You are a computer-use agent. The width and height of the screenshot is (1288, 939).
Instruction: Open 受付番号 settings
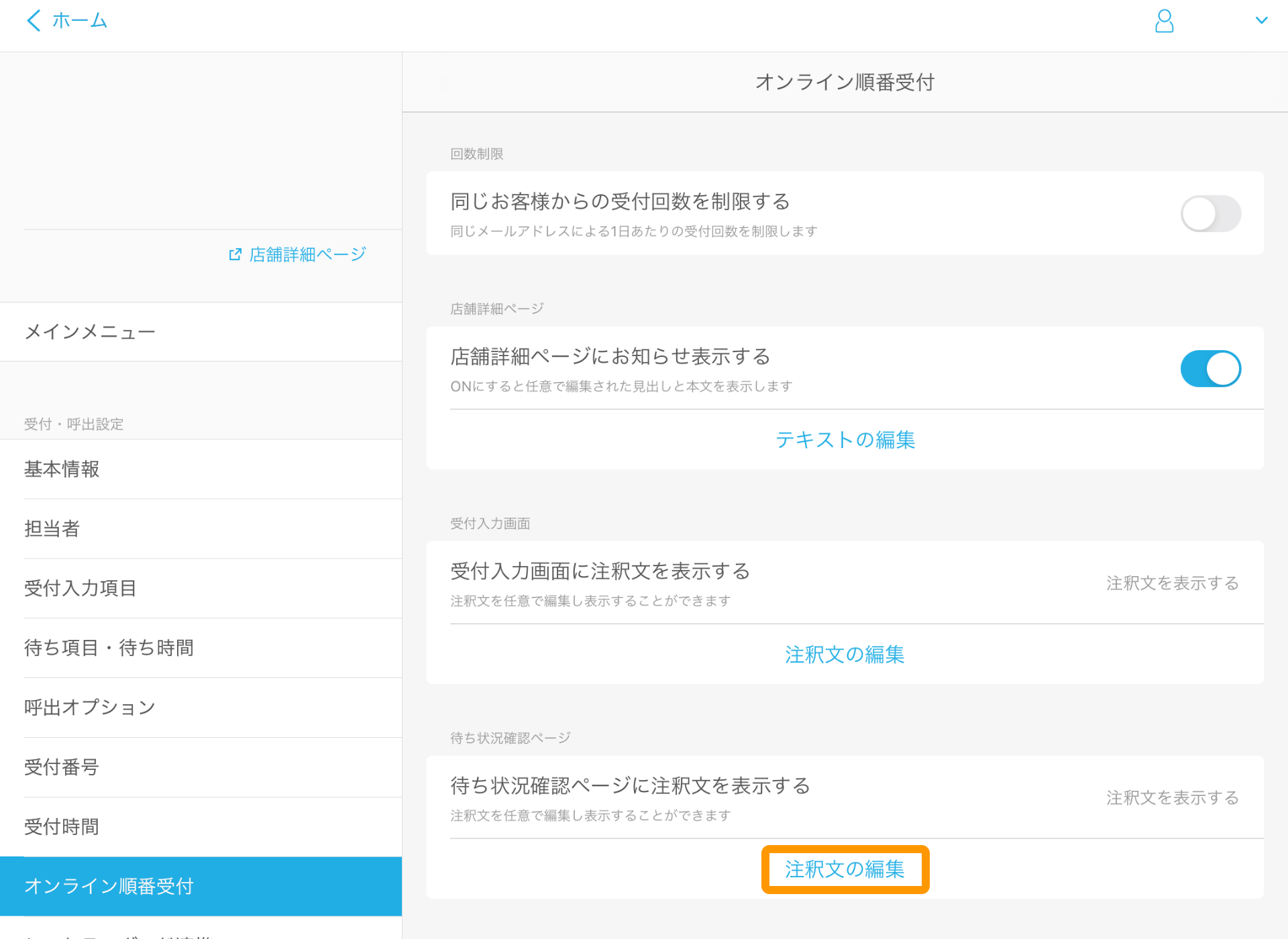(201, 767)
